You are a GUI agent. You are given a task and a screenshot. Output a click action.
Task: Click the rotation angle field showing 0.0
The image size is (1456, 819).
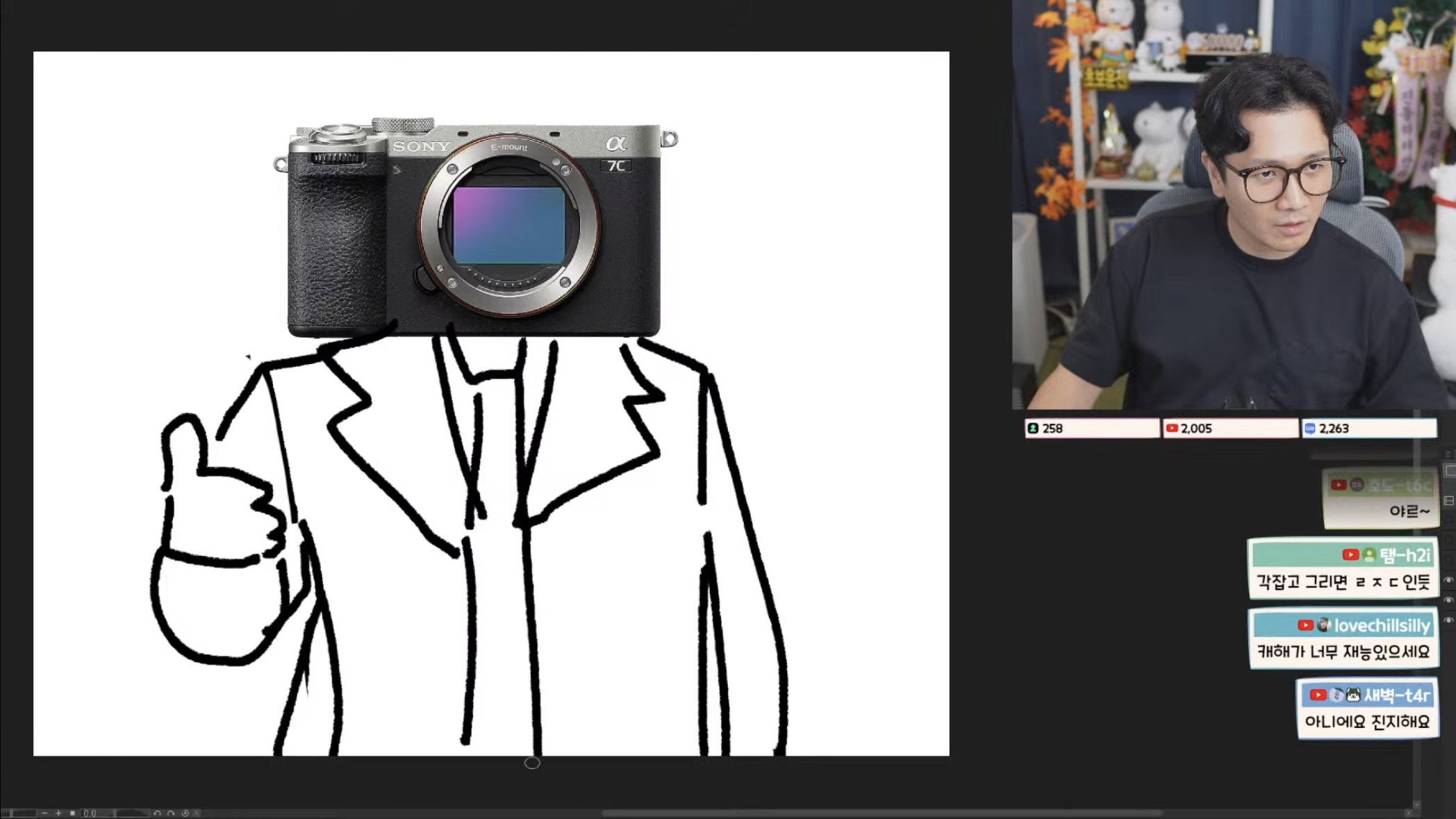pyautogui.click(x=97, y=813)
